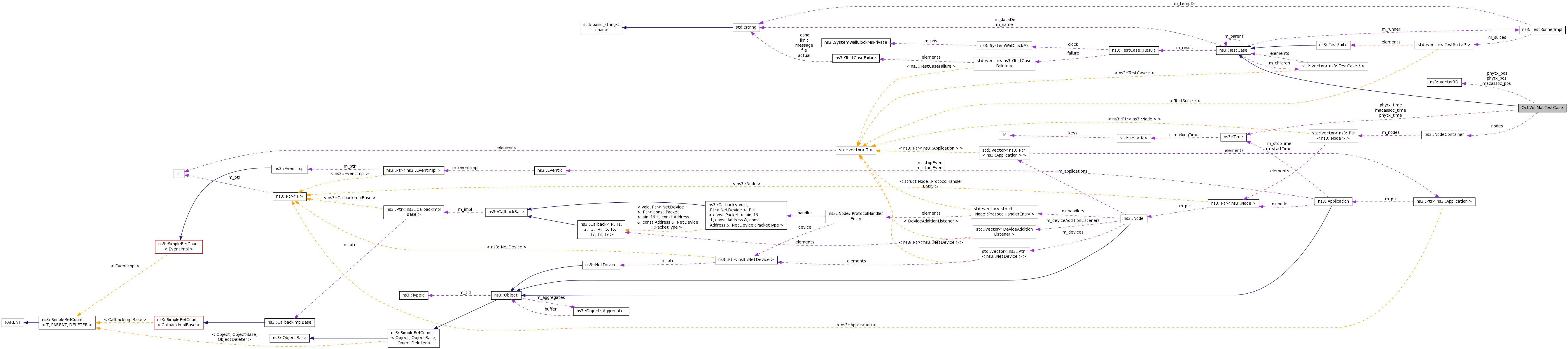The image size is (1568, 349).
Task: Select the ns3::TestRunnerImpl node
Action: click(1542, 30)
